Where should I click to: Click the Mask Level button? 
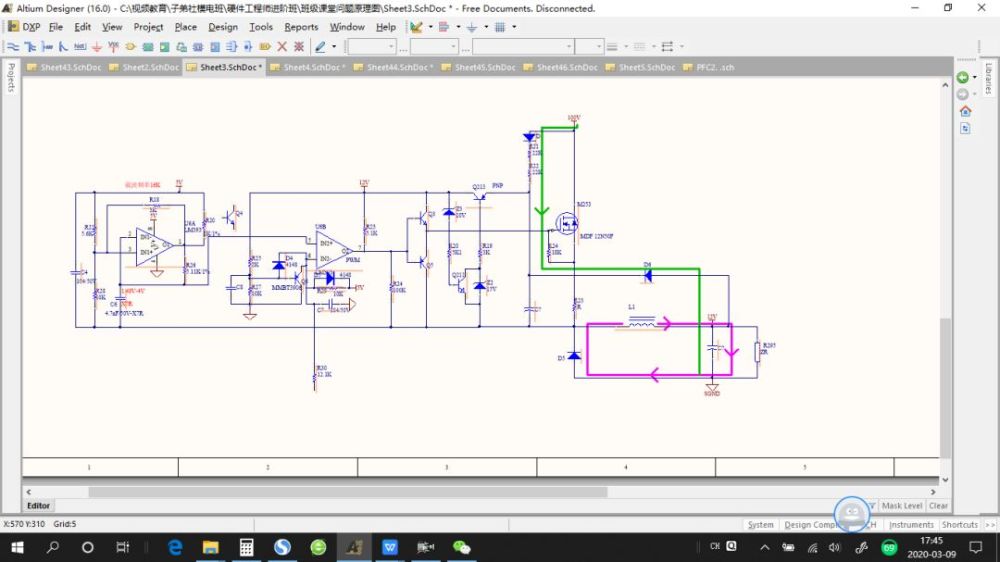[901, 506]
